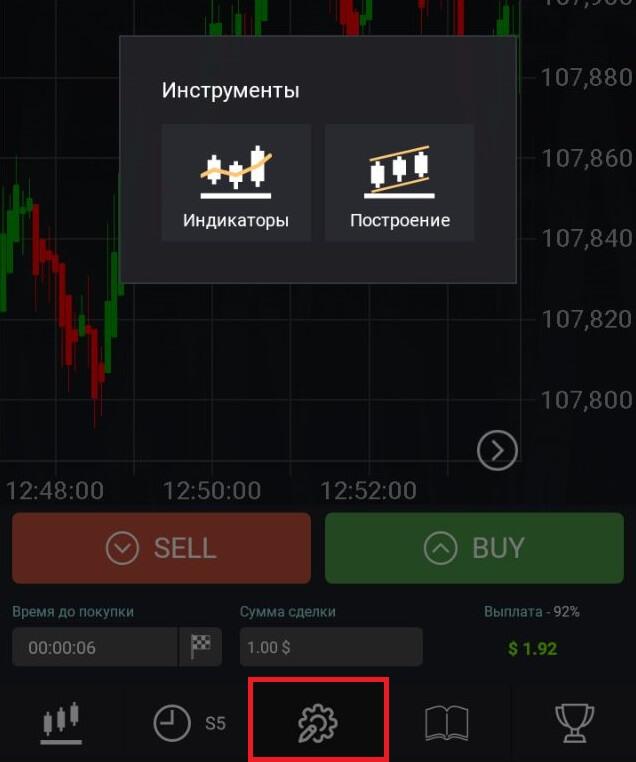Open the tools gear icon
The image size is (636, 762).
[318, 724]
